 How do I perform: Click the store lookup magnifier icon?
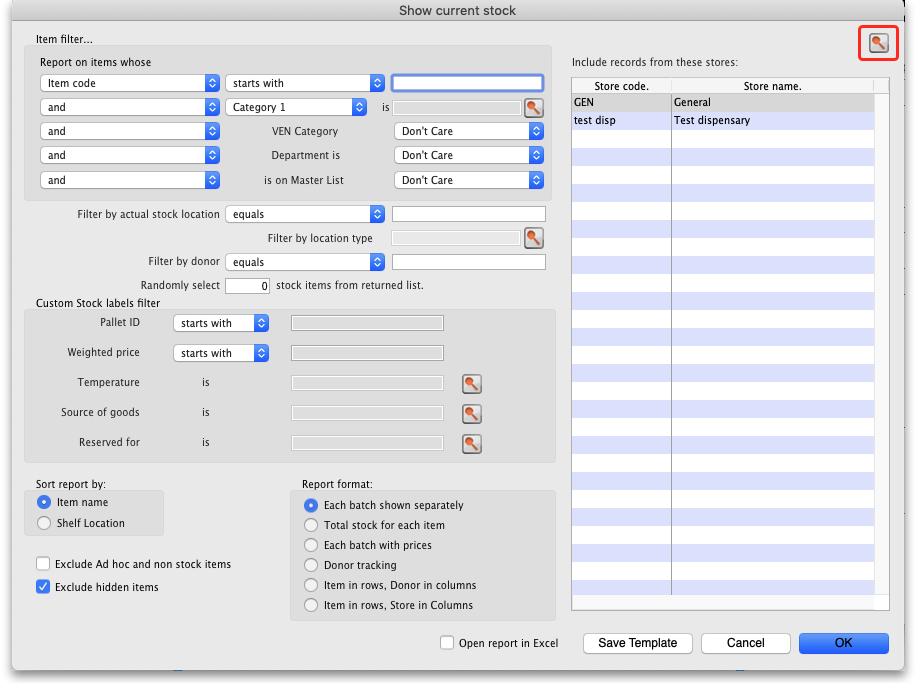tap(877, 42)
